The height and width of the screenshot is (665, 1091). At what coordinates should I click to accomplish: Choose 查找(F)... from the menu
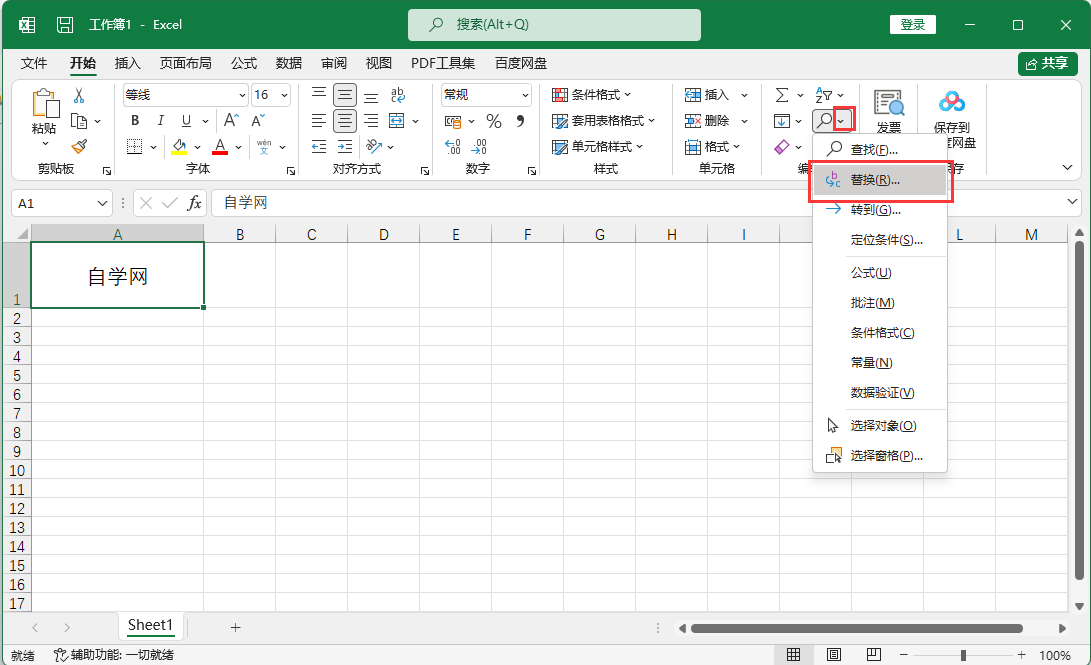point(879,149)
